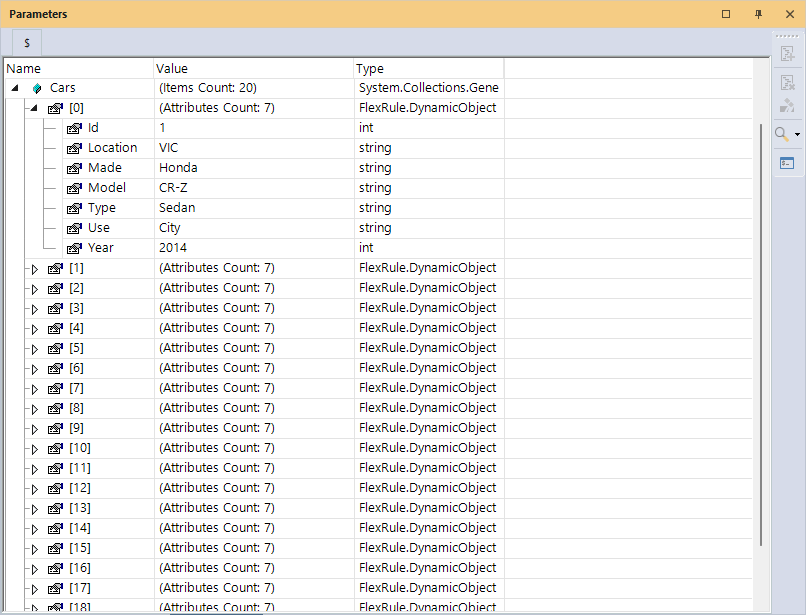Toggle the auto-hide pin in title bar
Screen dimensions: 806x615
758,14
